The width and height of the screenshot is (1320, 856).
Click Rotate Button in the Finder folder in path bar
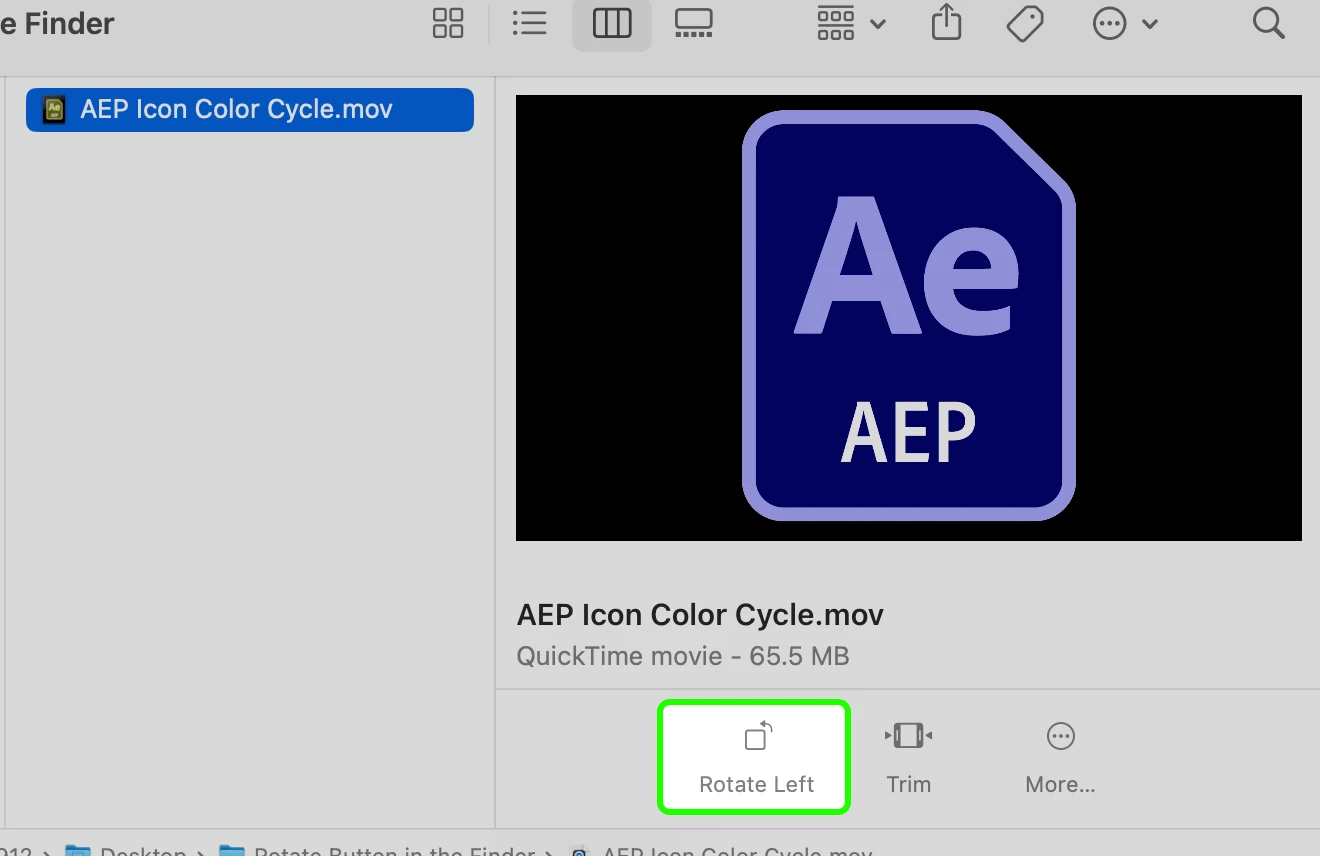pos(378,851)
